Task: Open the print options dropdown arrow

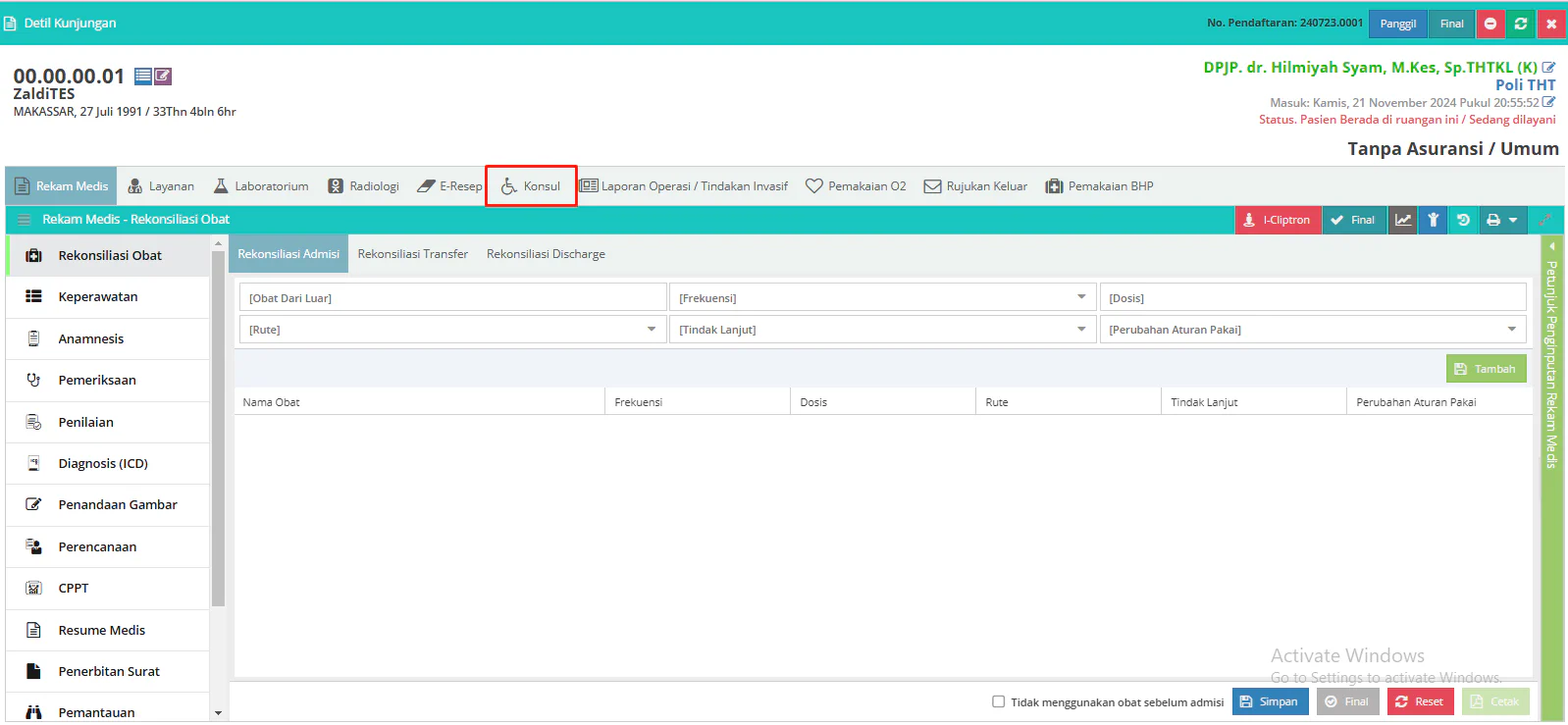Action: tap(1513, 220)
